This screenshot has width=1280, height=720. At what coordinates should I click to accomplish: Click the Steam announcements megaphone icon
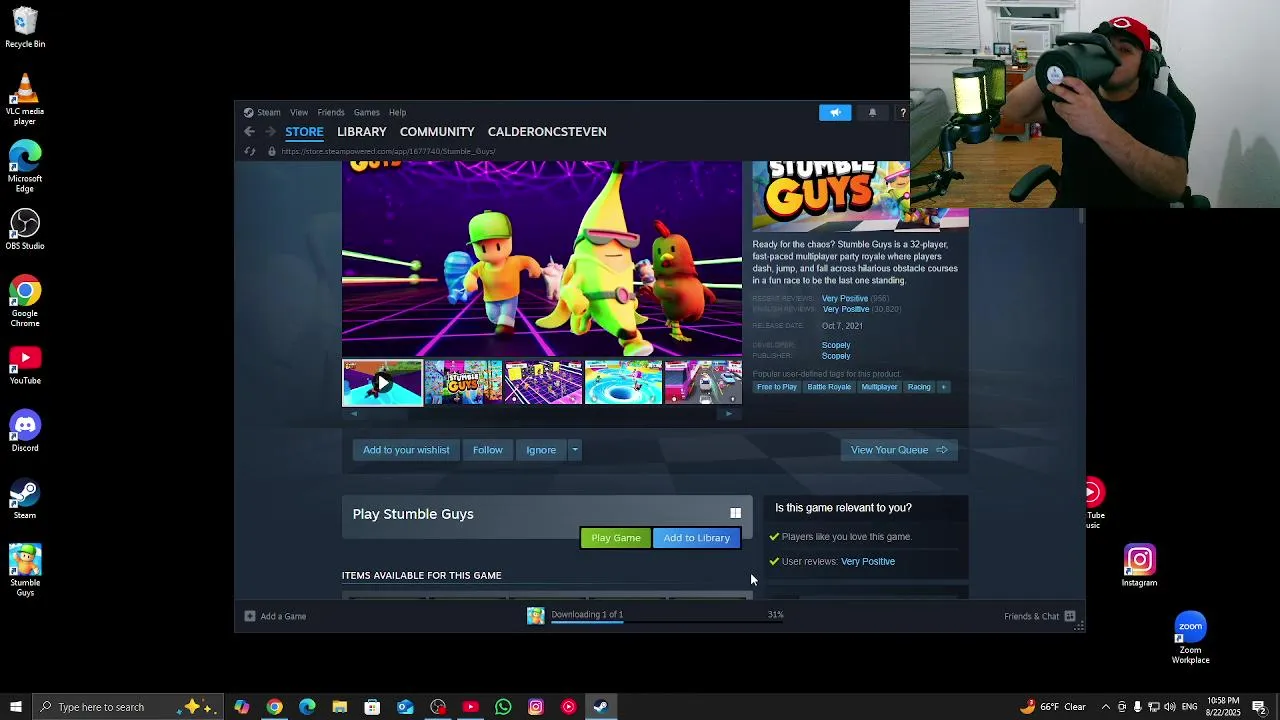point(835,113)
